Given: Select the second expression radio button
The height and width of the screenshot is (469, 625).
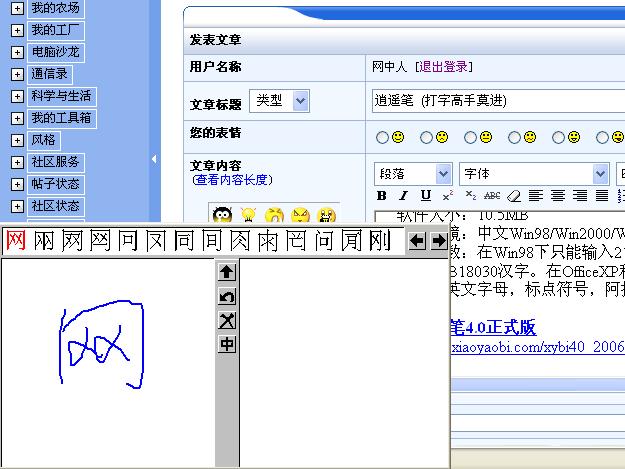Looking at the screenshot, I should pos(426,137).
